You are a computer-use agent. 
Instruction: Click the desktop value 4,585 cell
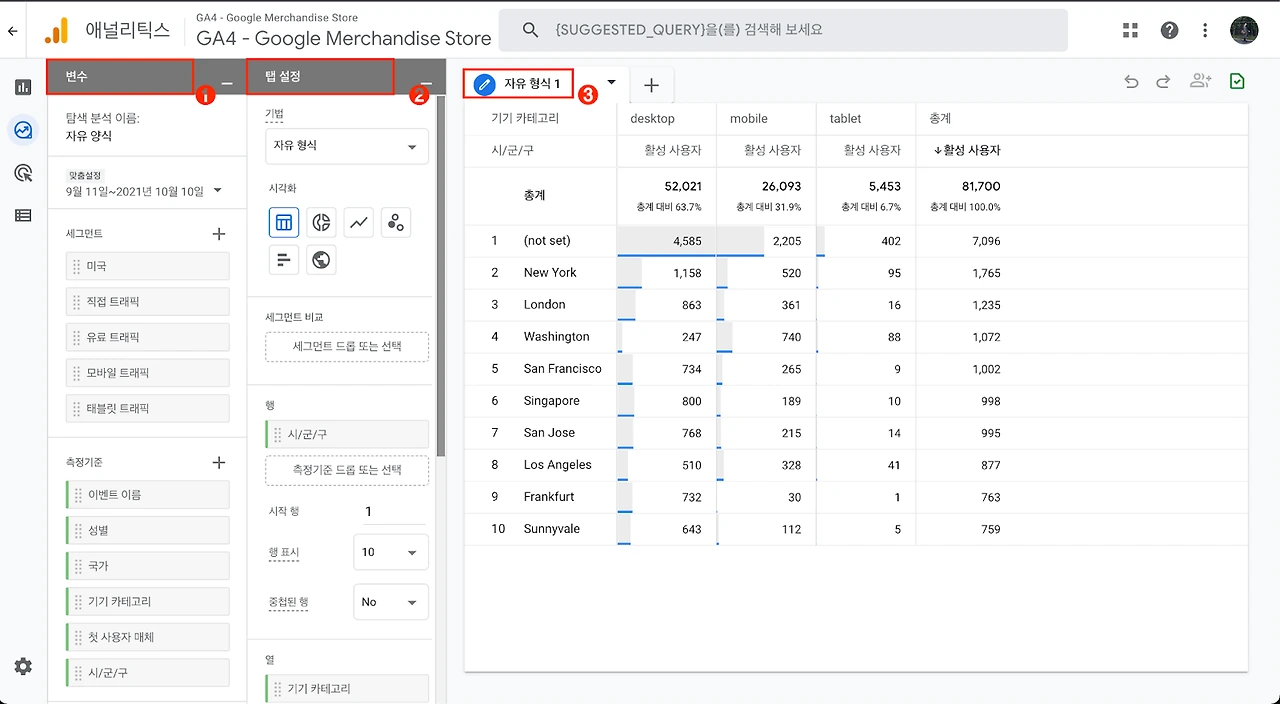pos(666,241)
